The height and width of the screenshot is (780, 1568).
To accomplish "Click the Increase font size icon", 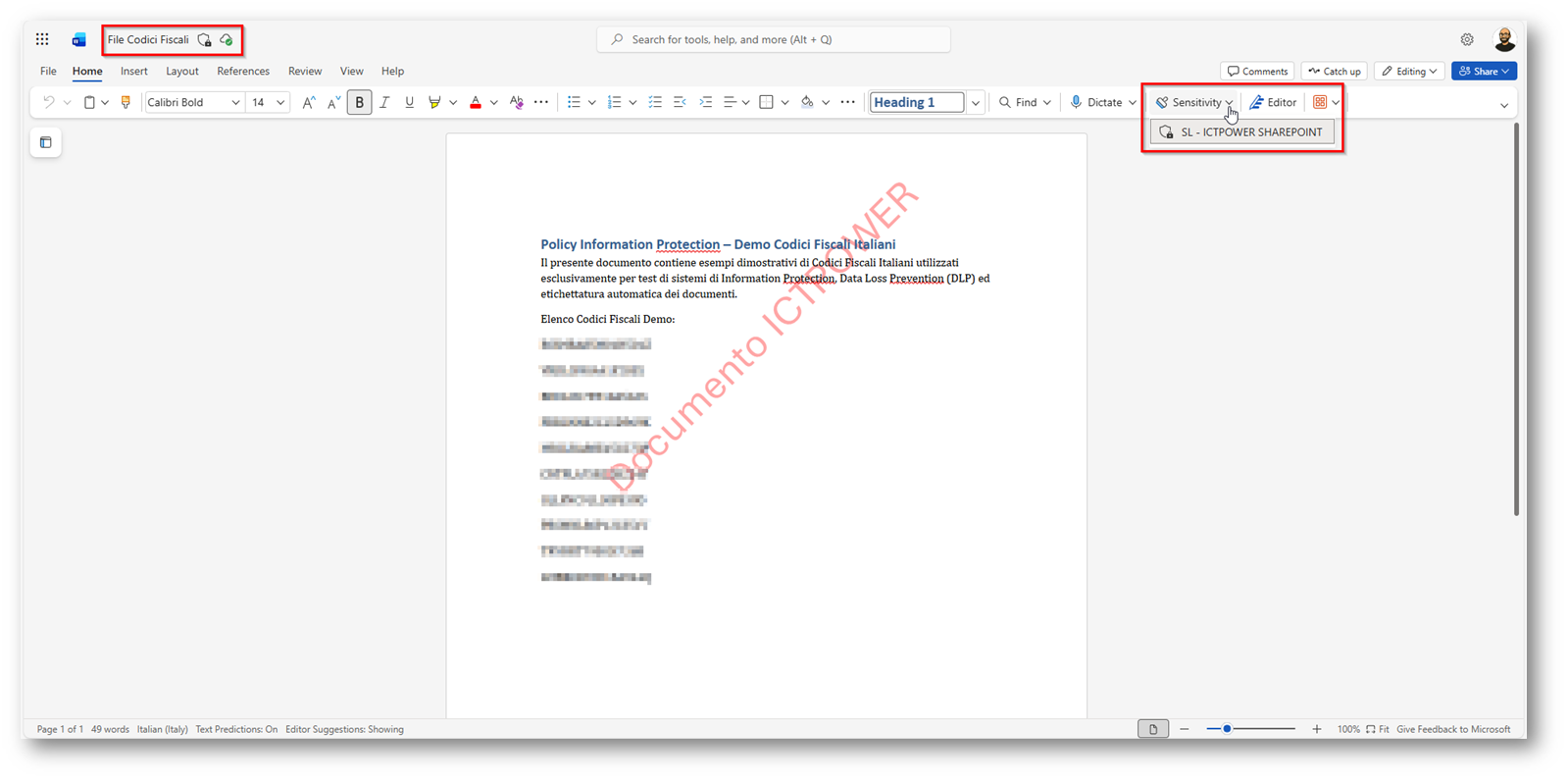I will click(308, 102).
